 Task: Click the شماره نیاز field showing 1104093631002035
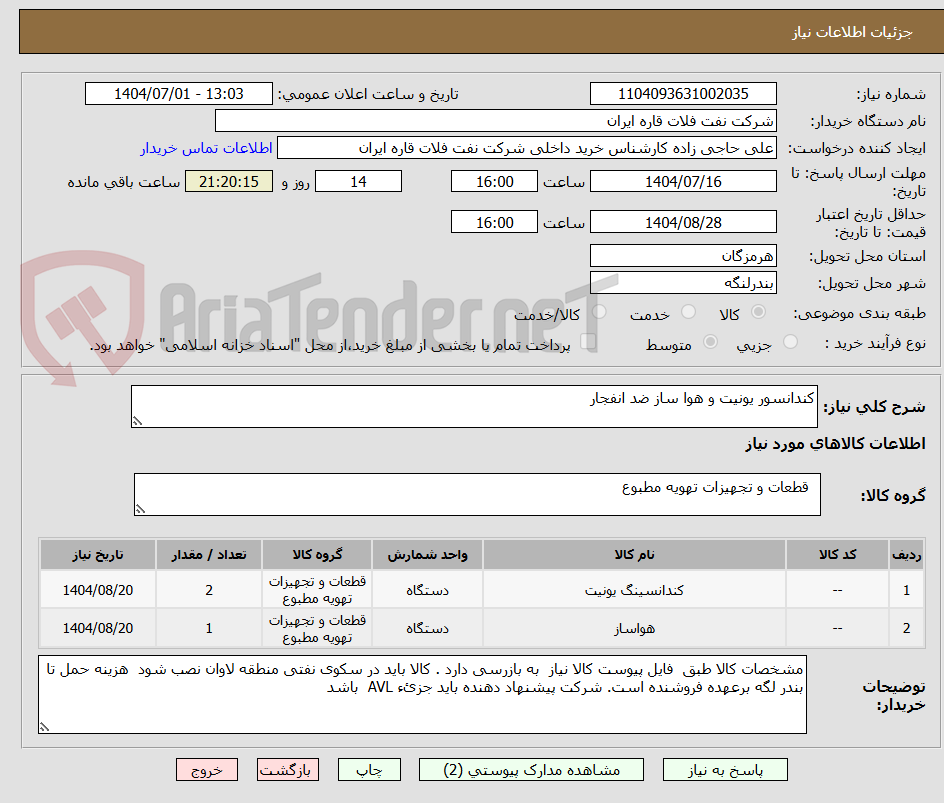point(683,93)
